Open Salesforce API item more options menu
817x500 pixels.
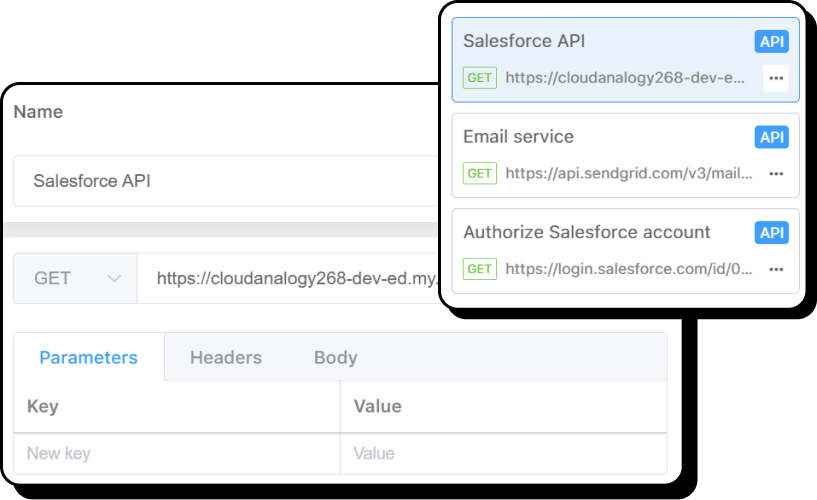coord(776,78)
